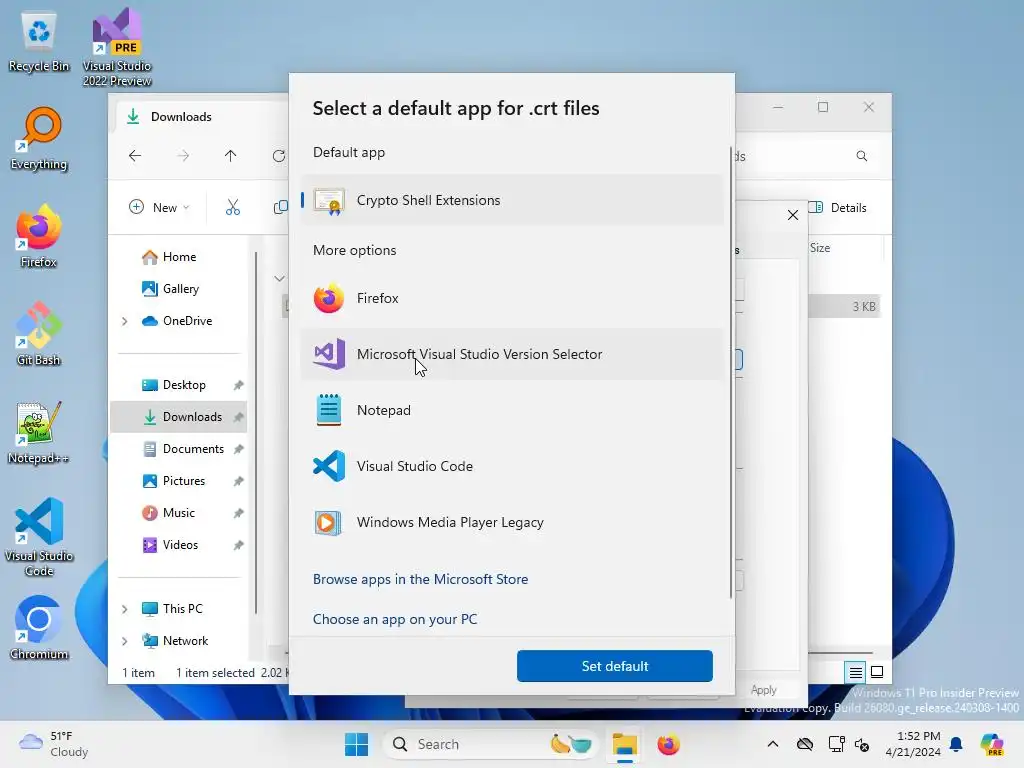This screenshot has width=1024, height=768.
Task: Expand the Network tree node
Action: (125, 641)
